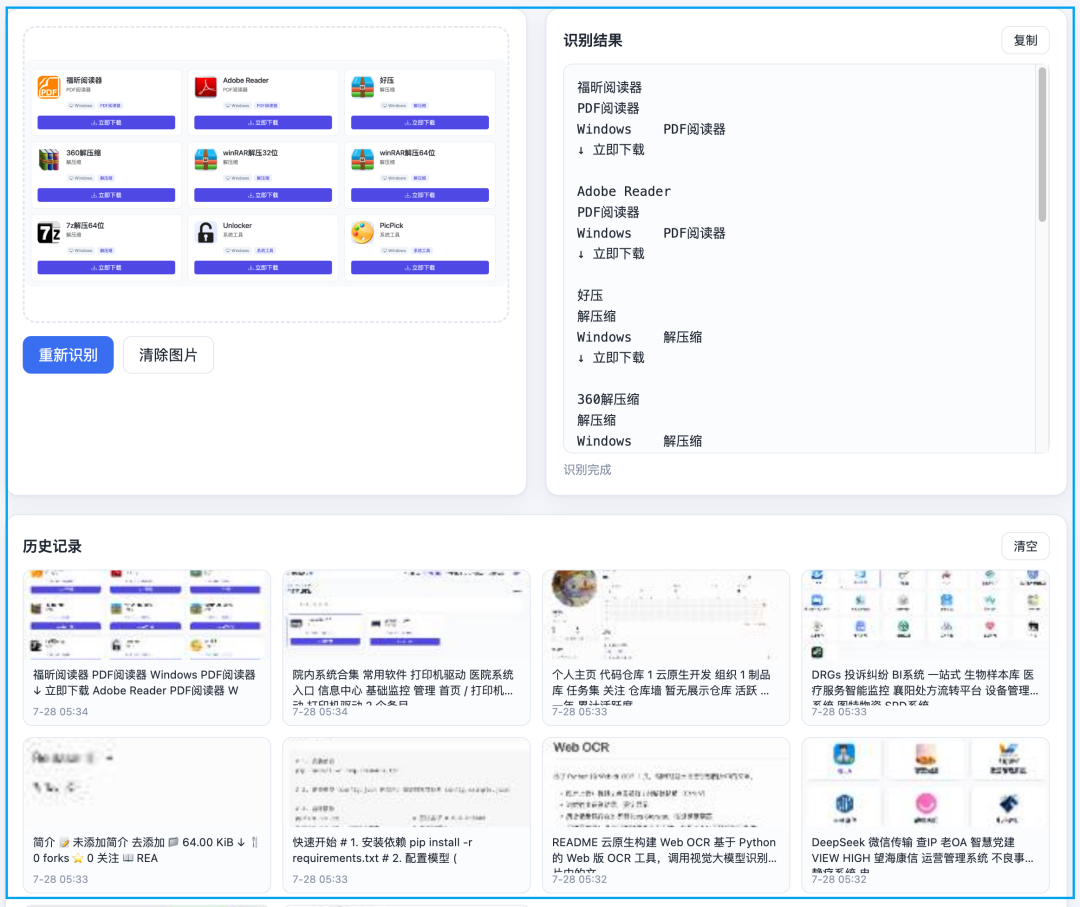Click the recognition results scrollbar thumb
The image size is (1080, 907).
click(x=1042, y=145)
